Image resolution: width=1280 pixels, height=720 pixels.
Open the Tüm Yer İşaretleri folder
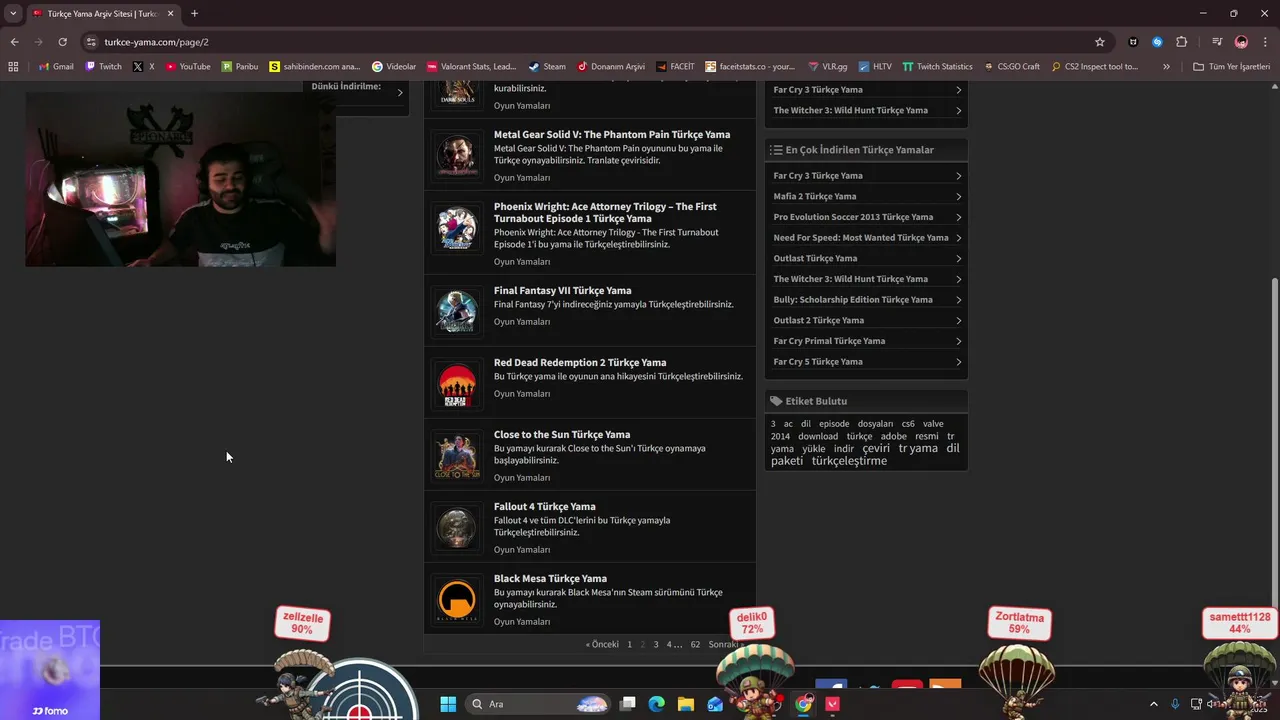click(1231, 66)
